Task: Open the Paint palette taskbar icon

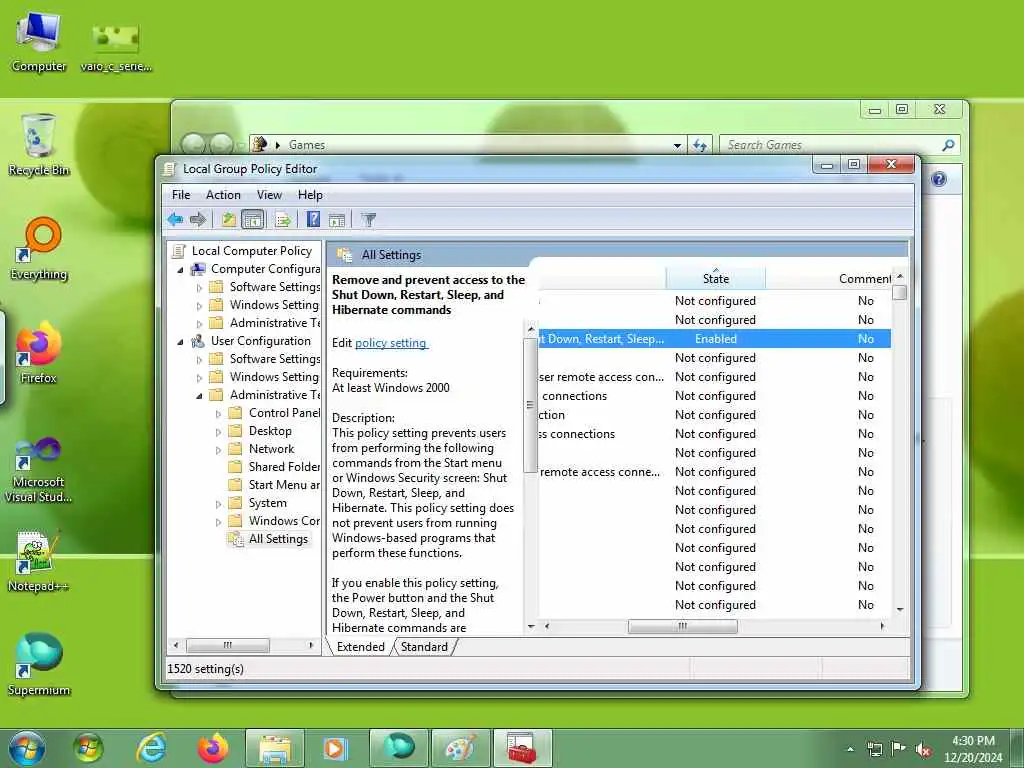Action: tap(460, 748)
